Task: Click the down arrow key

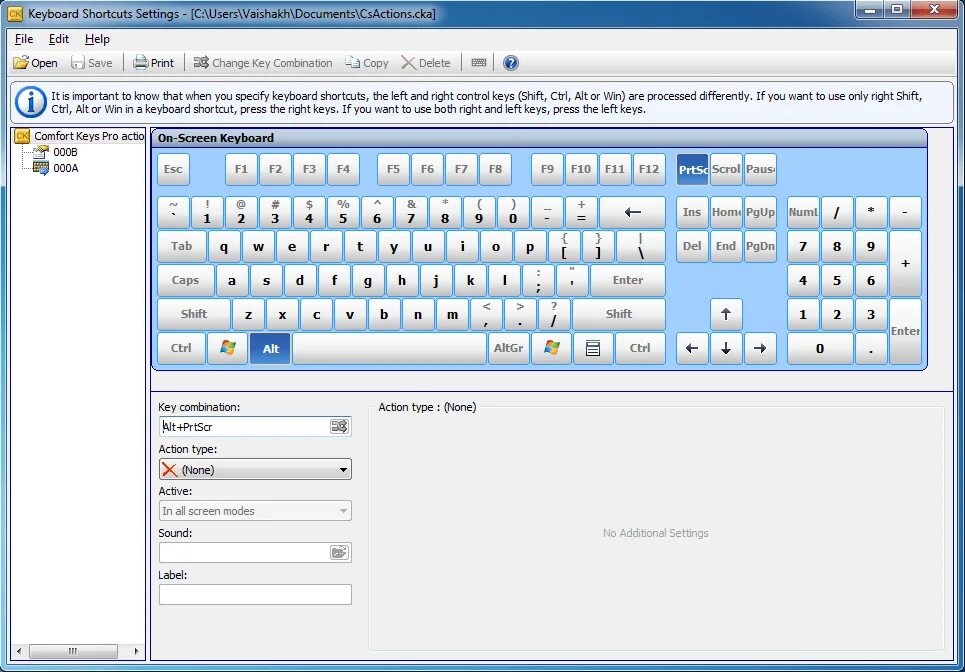Action: [x=726, y=348]
